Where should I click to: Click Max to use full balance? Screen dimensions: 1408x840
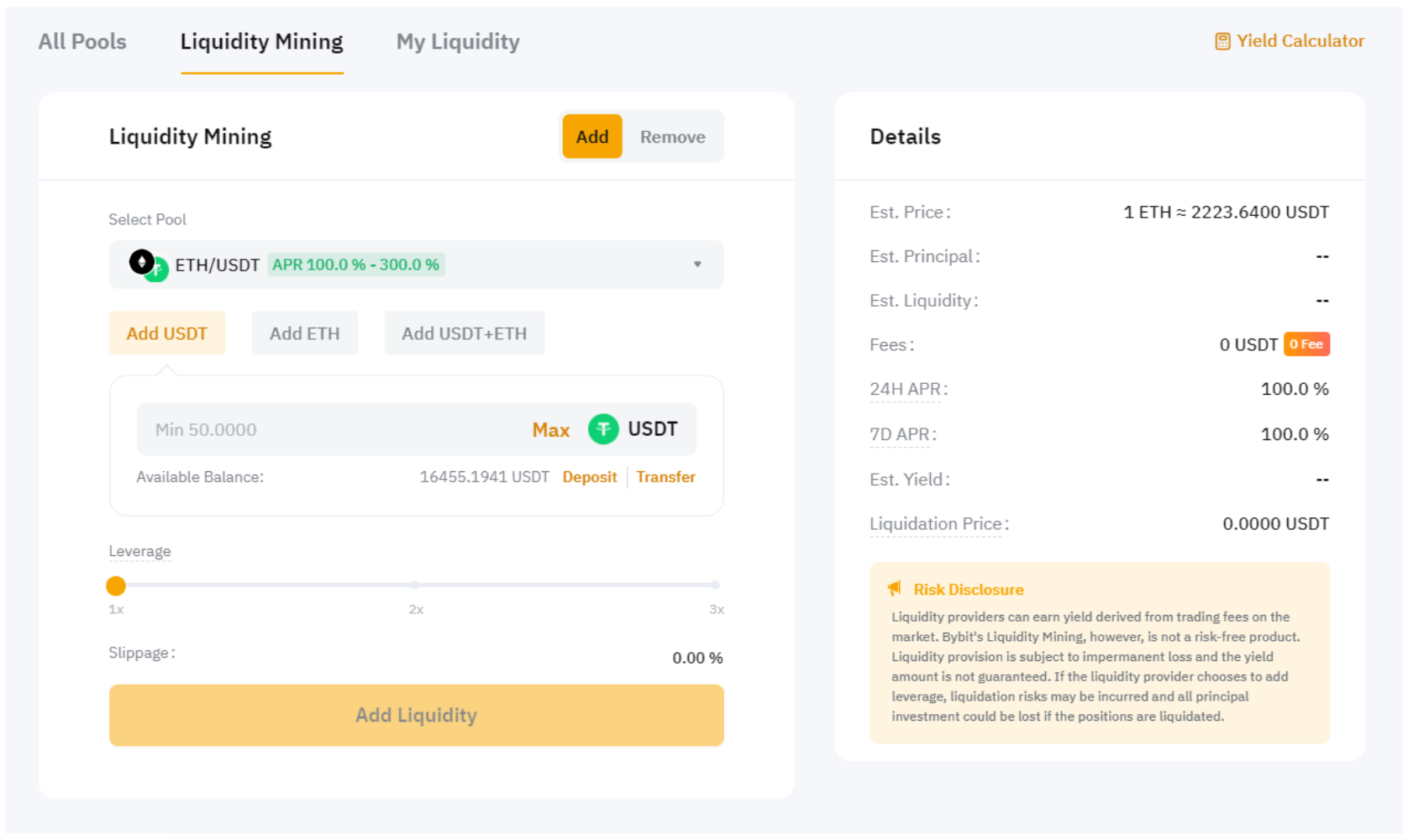pyautogui.click(x=550, y=430)
